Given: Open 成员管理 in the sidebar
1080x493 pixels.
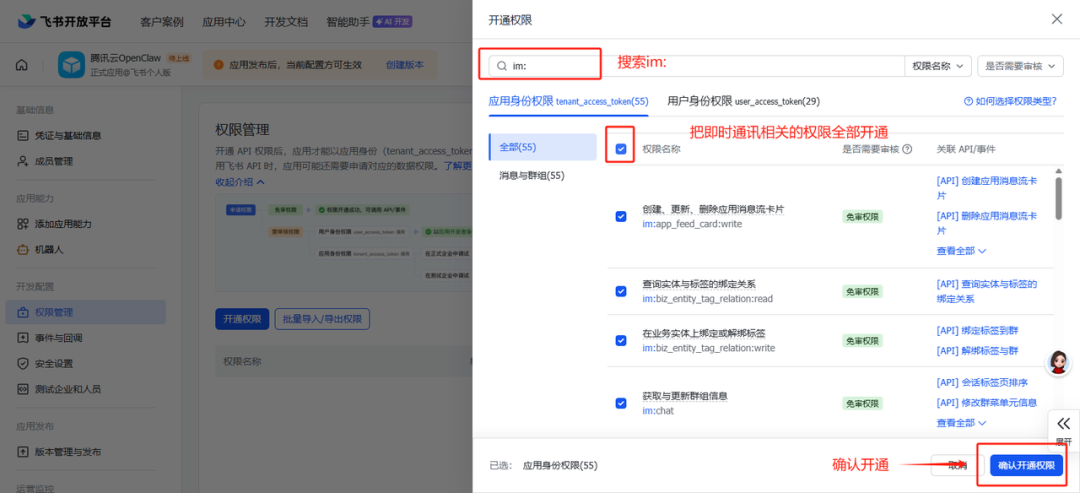Looking at the screenshot, I should point(54,161).
